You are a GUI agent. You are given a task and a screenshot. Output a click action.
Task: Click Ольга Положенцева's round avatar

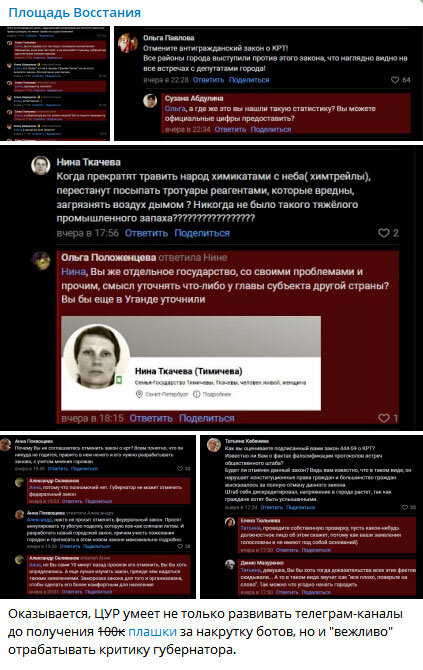point(42,261)
